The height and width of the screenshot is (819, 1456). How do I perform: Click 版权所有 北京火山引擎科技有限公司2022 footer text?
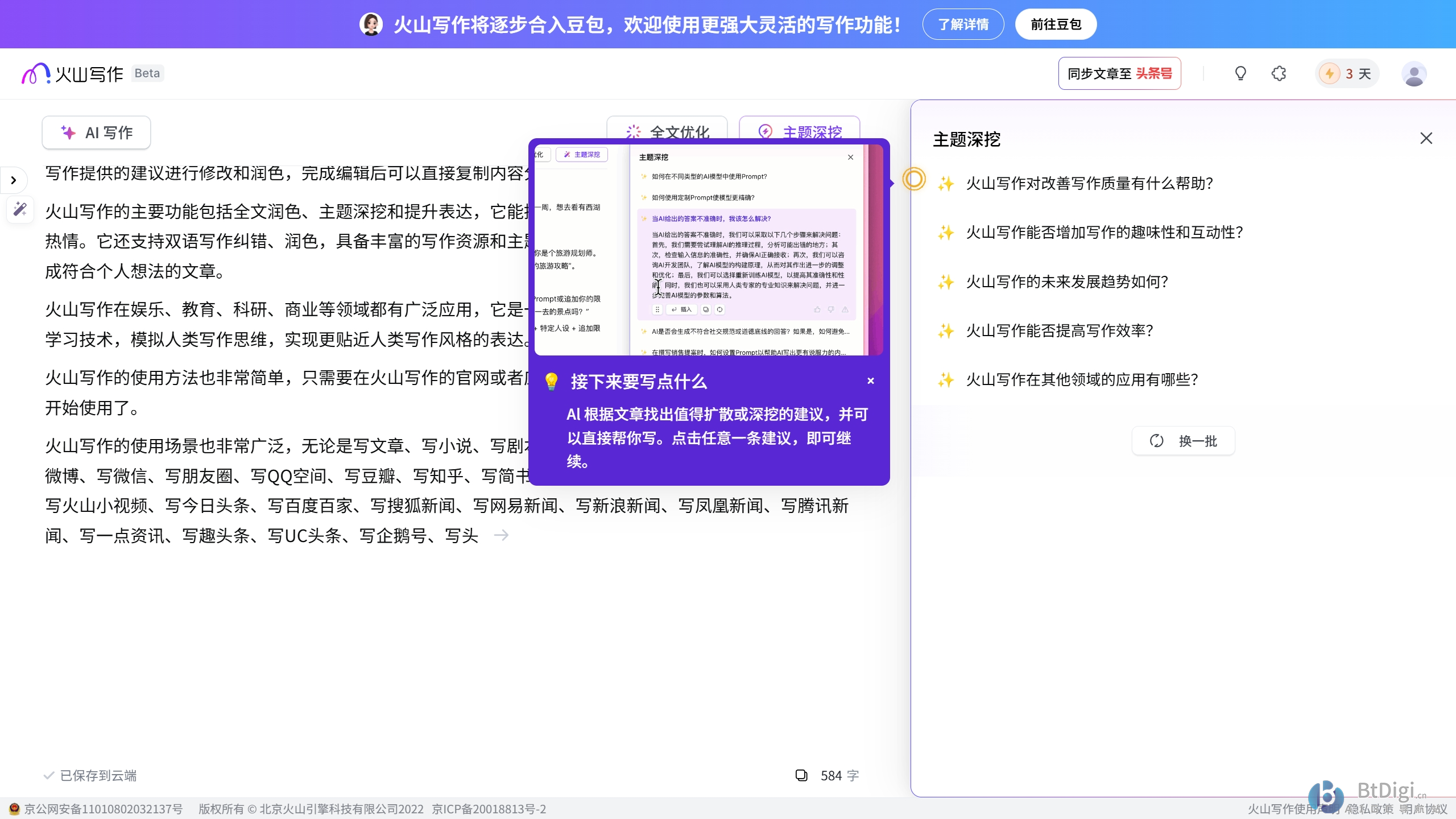pyautogui.click(x=311, y=809)
